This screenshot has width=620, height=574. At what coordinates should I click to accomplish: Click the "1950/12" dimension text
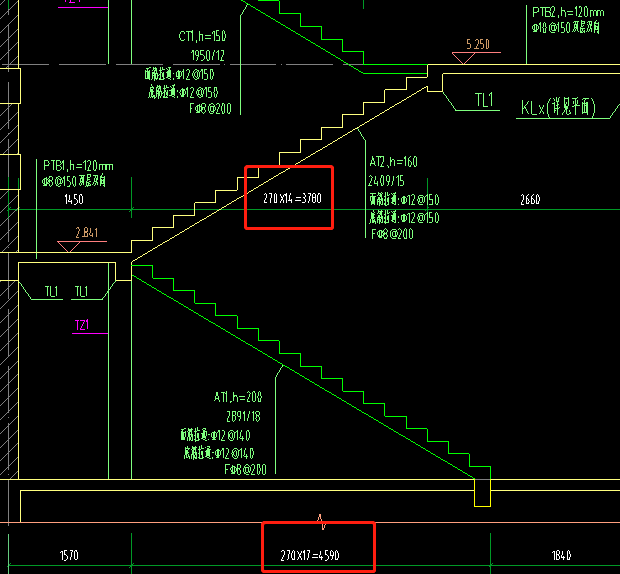click(208, 55)
